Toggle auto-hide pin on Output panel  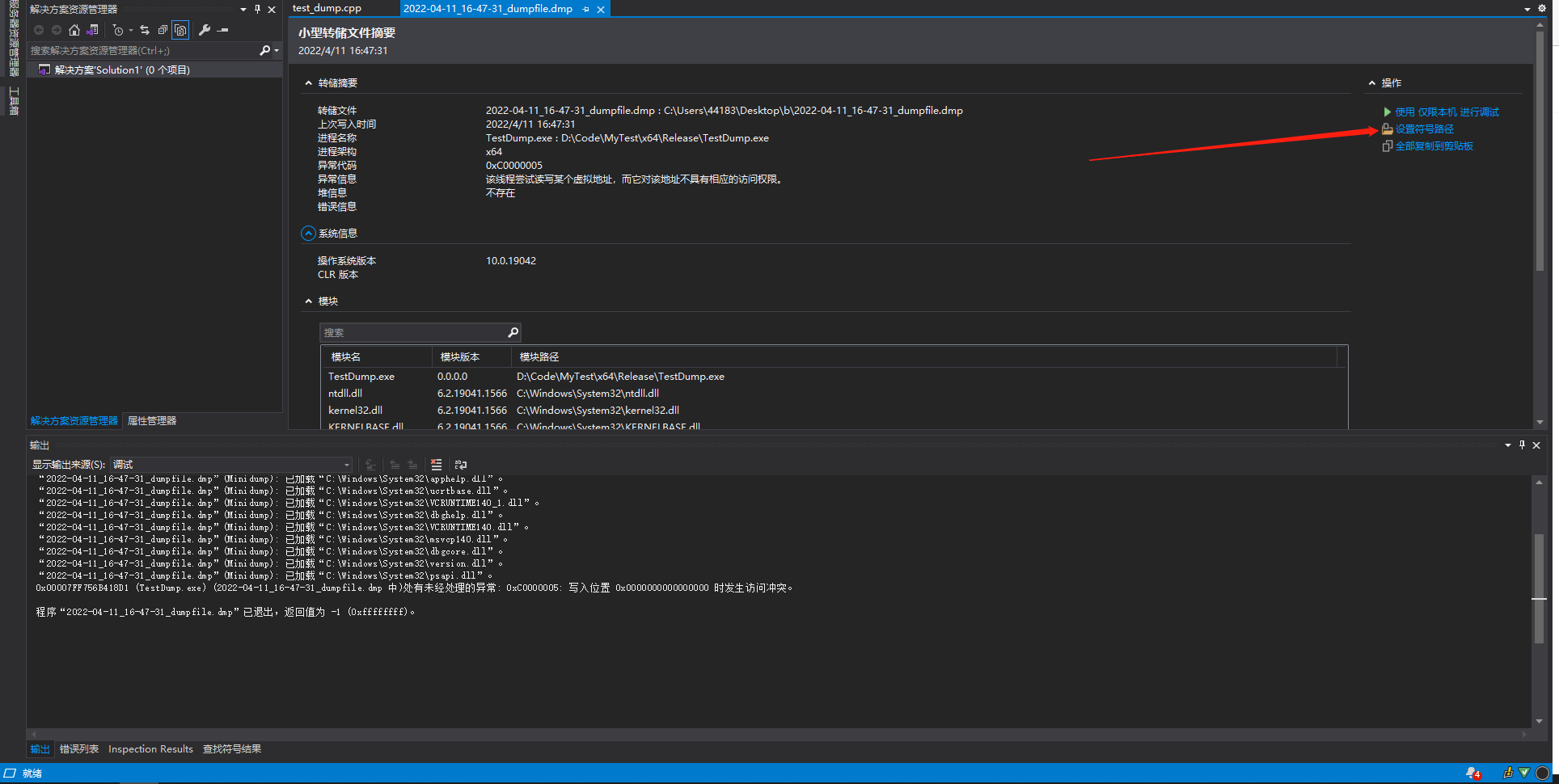pos(1522,445)
